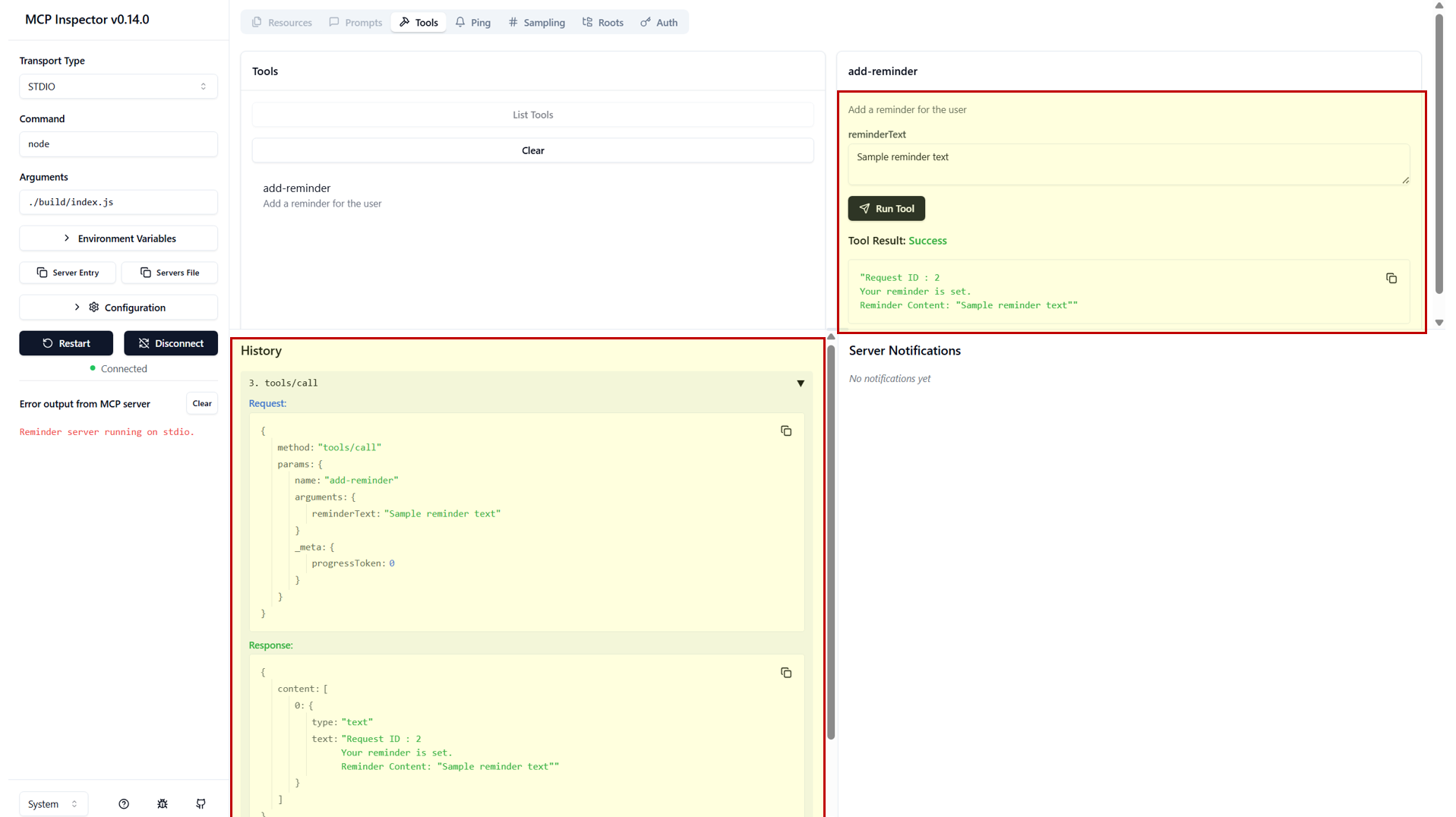The image size is (1456, 817).
Task: Open the Auth tab
Action: 659,23
